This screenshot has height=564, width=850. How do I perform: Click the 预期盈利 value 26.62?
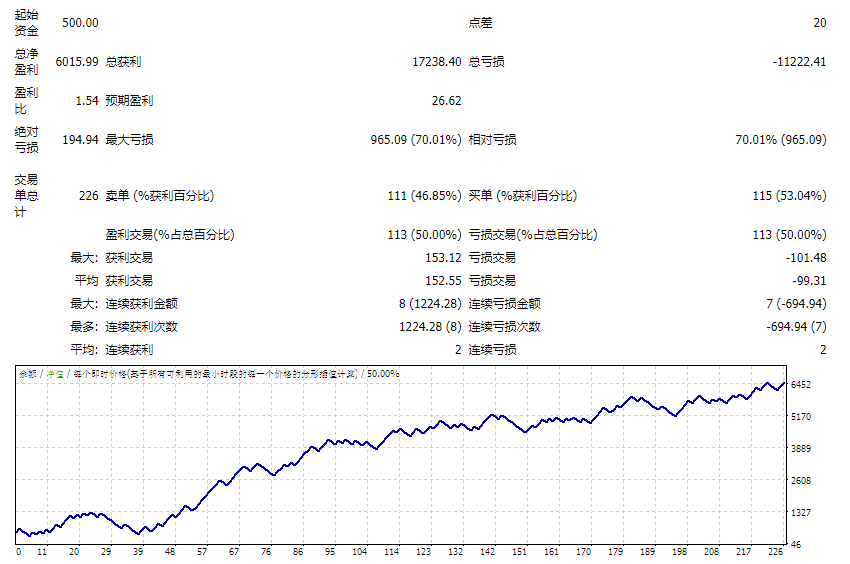click(x=446, y=100)
